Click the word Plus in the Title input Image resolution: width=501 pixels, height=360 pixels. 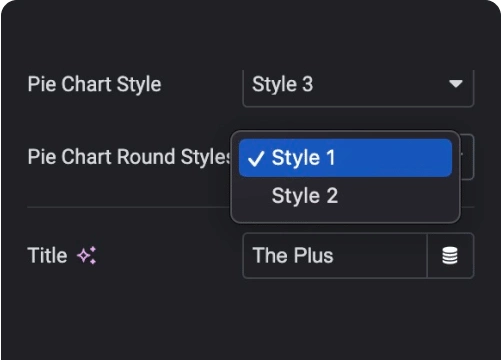pos(313,256)
